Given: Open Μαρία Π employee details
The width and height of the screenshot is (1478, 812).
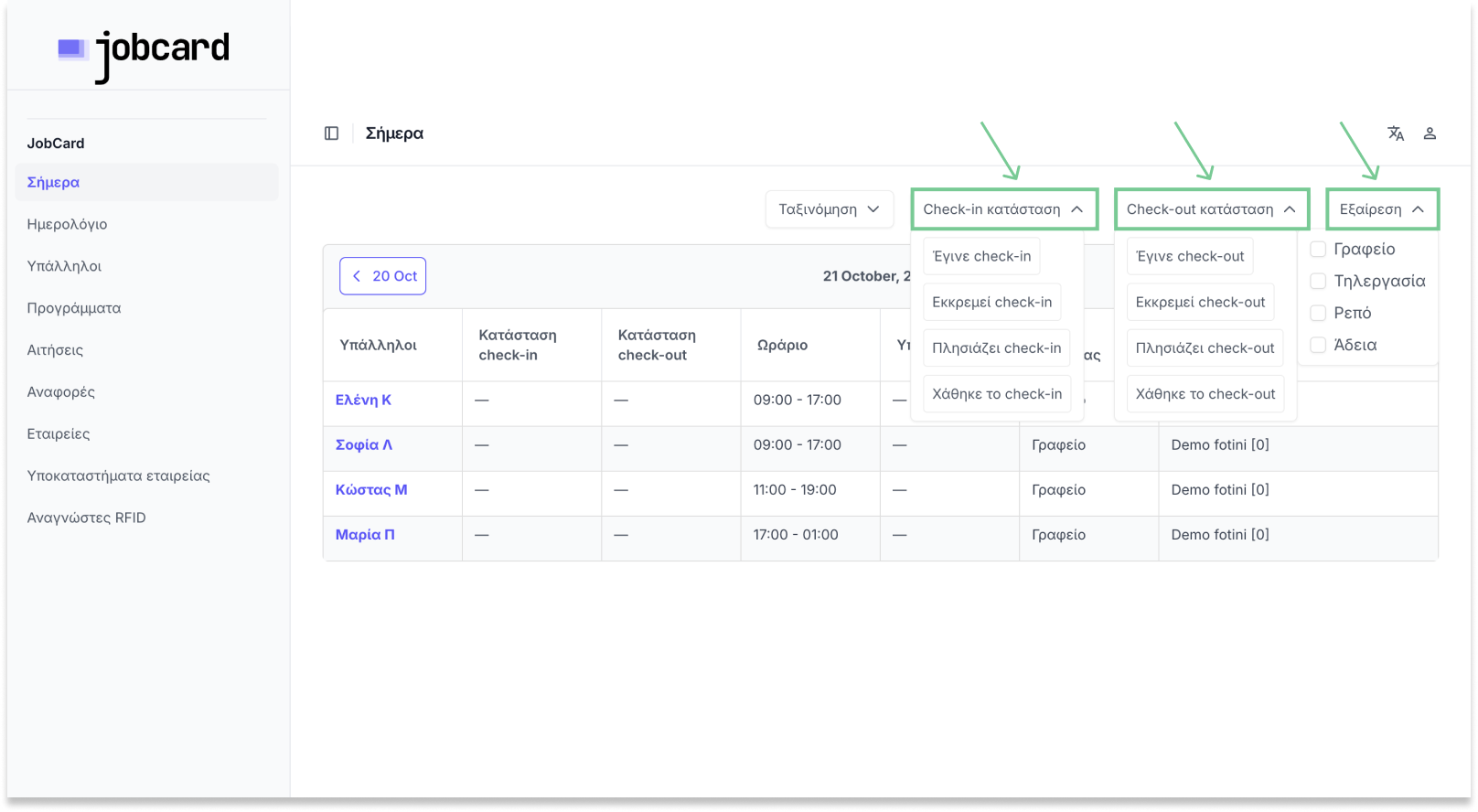Looking at the screenshot, I should coord(365,535).
